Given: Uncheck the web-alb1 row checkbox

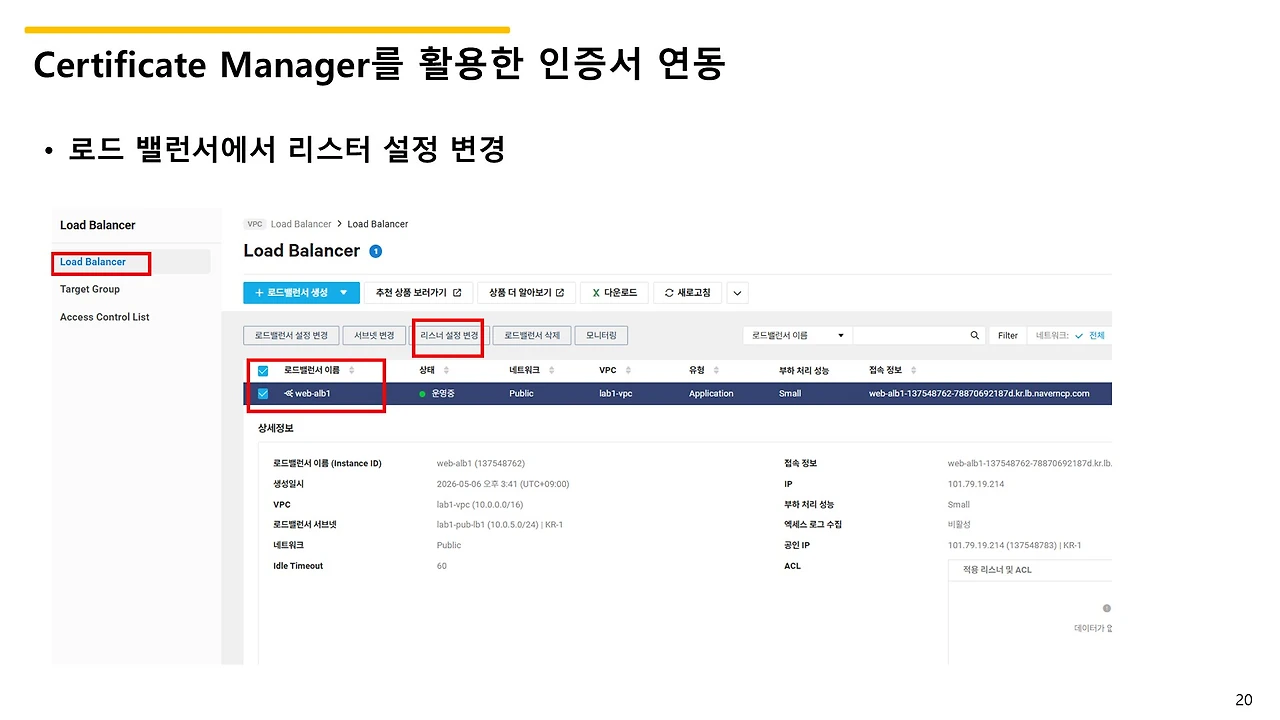Looking at the screenshot, I should pos(263,394).
